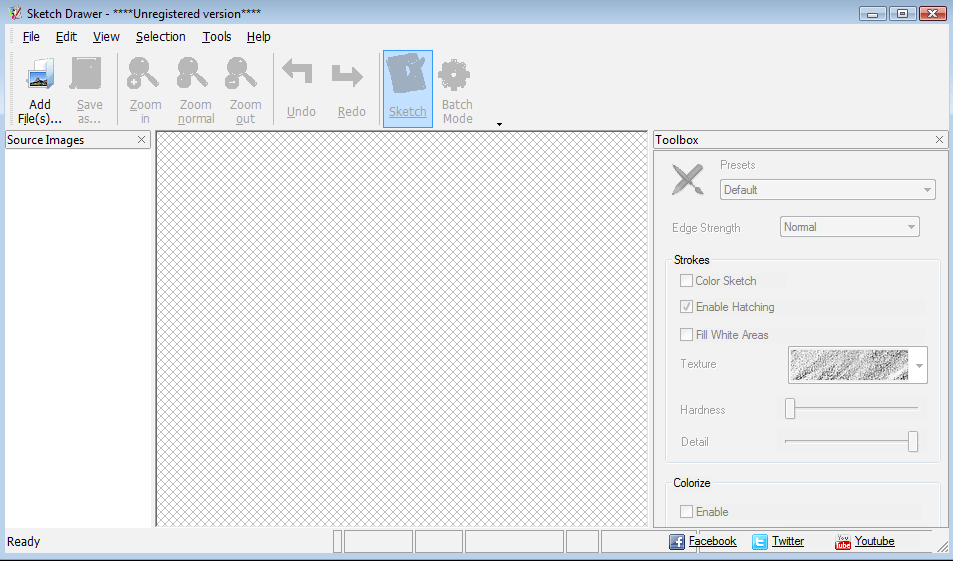Click the YouTube logo icon
This screenshot has height=561, width=953.
tap(843, 542)
